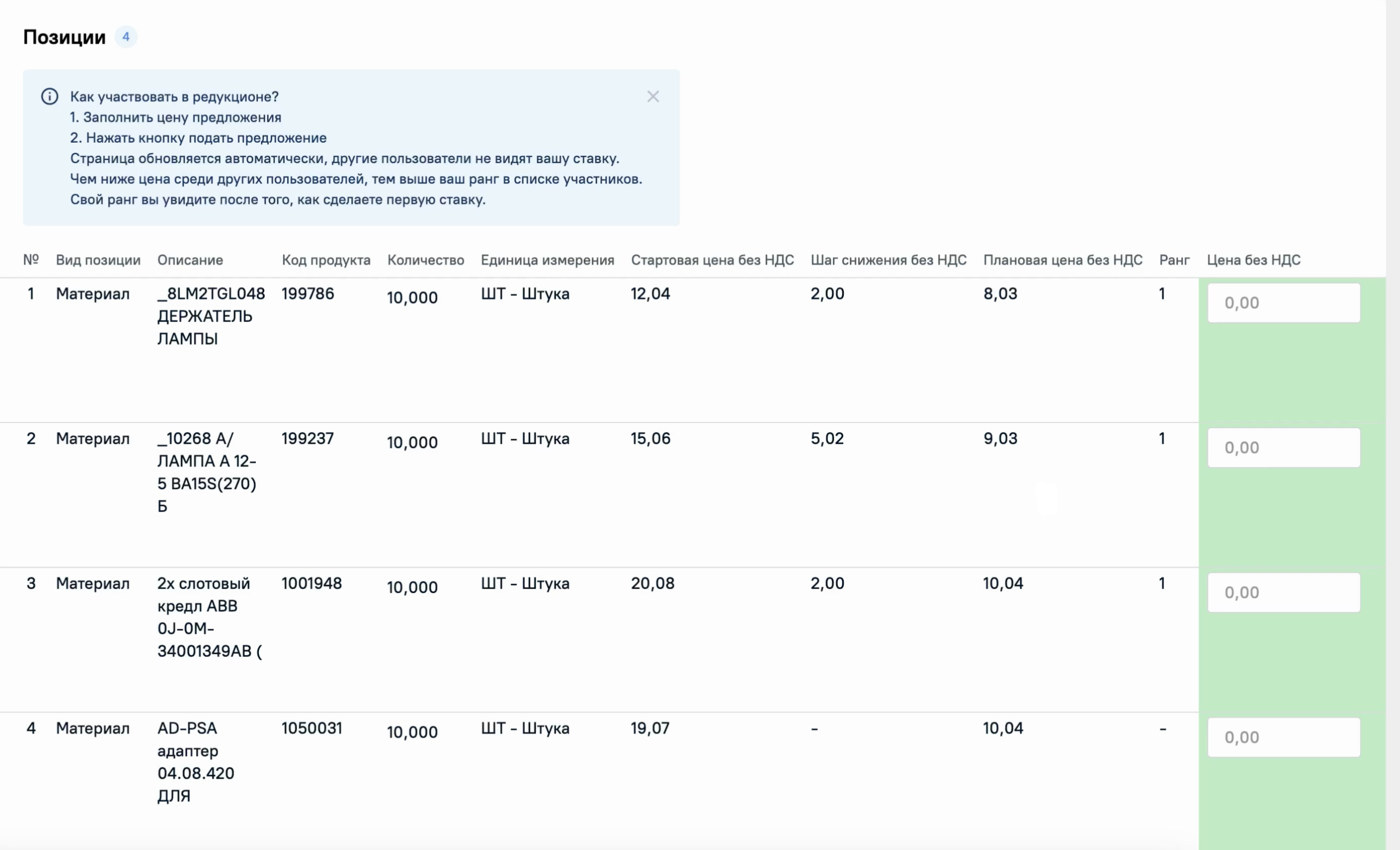Click description _8LM2TGL048 ДЕРЖАТЕЛЬ ЛАМПЫ
The height and width of the screenshot is (850, 1400).
[x=212, y=316]
